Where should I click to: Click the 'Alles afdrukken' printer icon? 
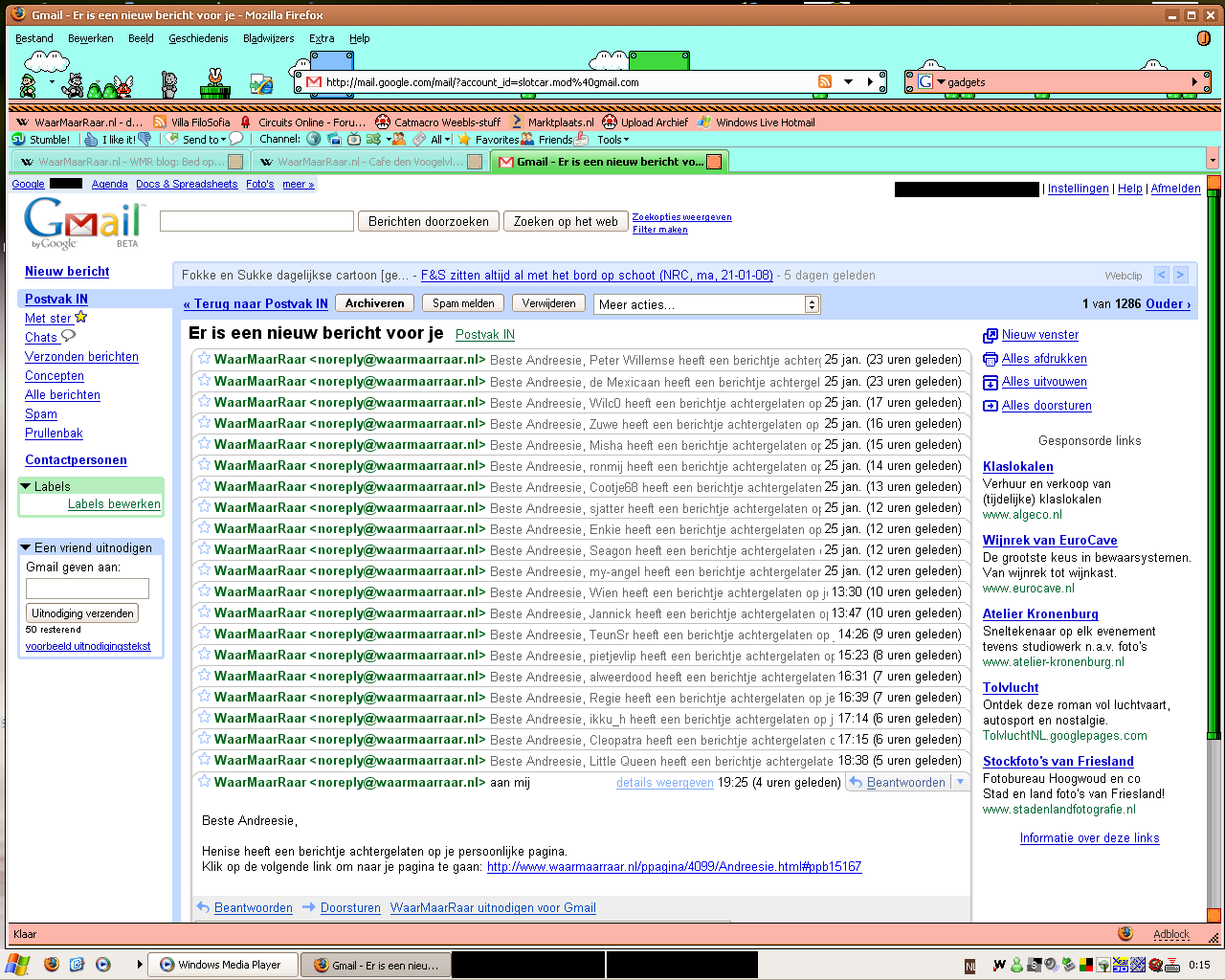[x=991, y=359]
